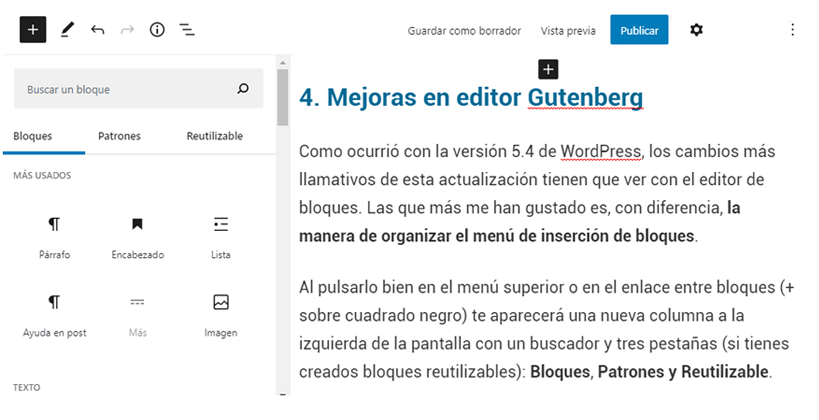The height and width of the screenshot is (420, 819).
Task: Toggle the block inserter plus button
Action: tap(33, 30)
